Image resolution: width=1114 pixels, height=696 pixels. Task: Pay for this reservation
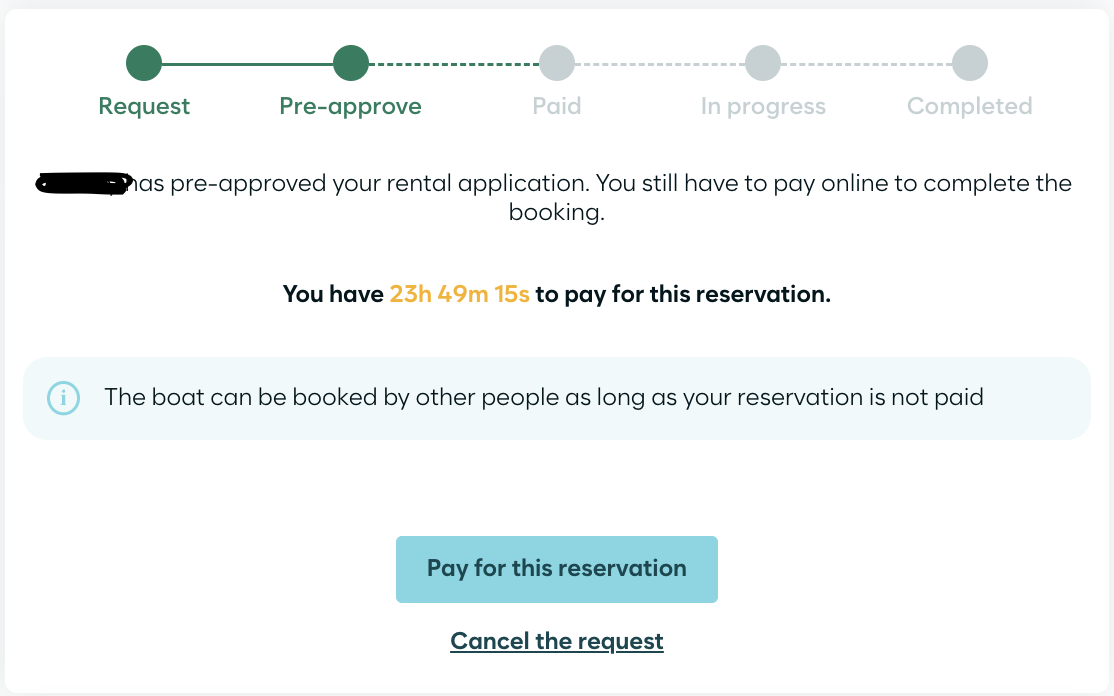pyautogui.click(x=557, y=569)
